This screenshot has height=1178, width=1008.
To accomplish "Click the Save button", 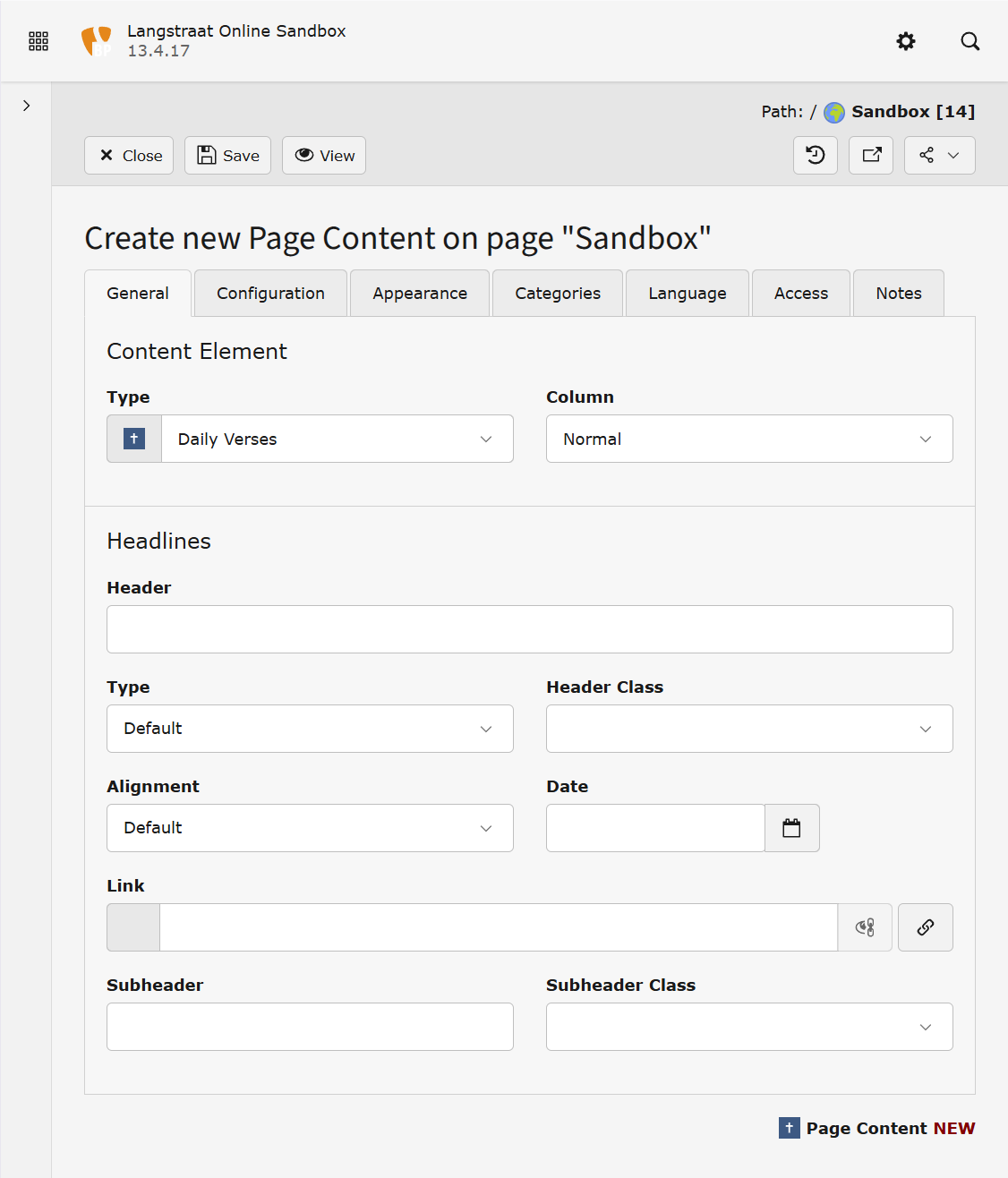I will click(x=227, y=156).
